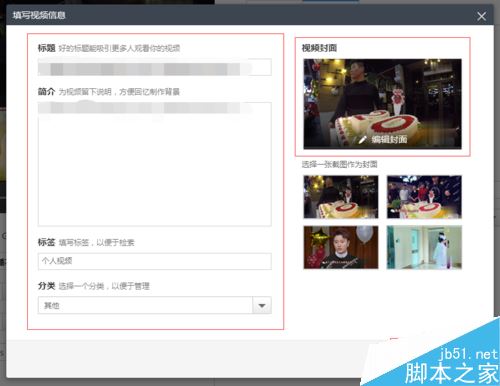Click the 选择一张截图作为封面 hint text

[x=339, y=164]
